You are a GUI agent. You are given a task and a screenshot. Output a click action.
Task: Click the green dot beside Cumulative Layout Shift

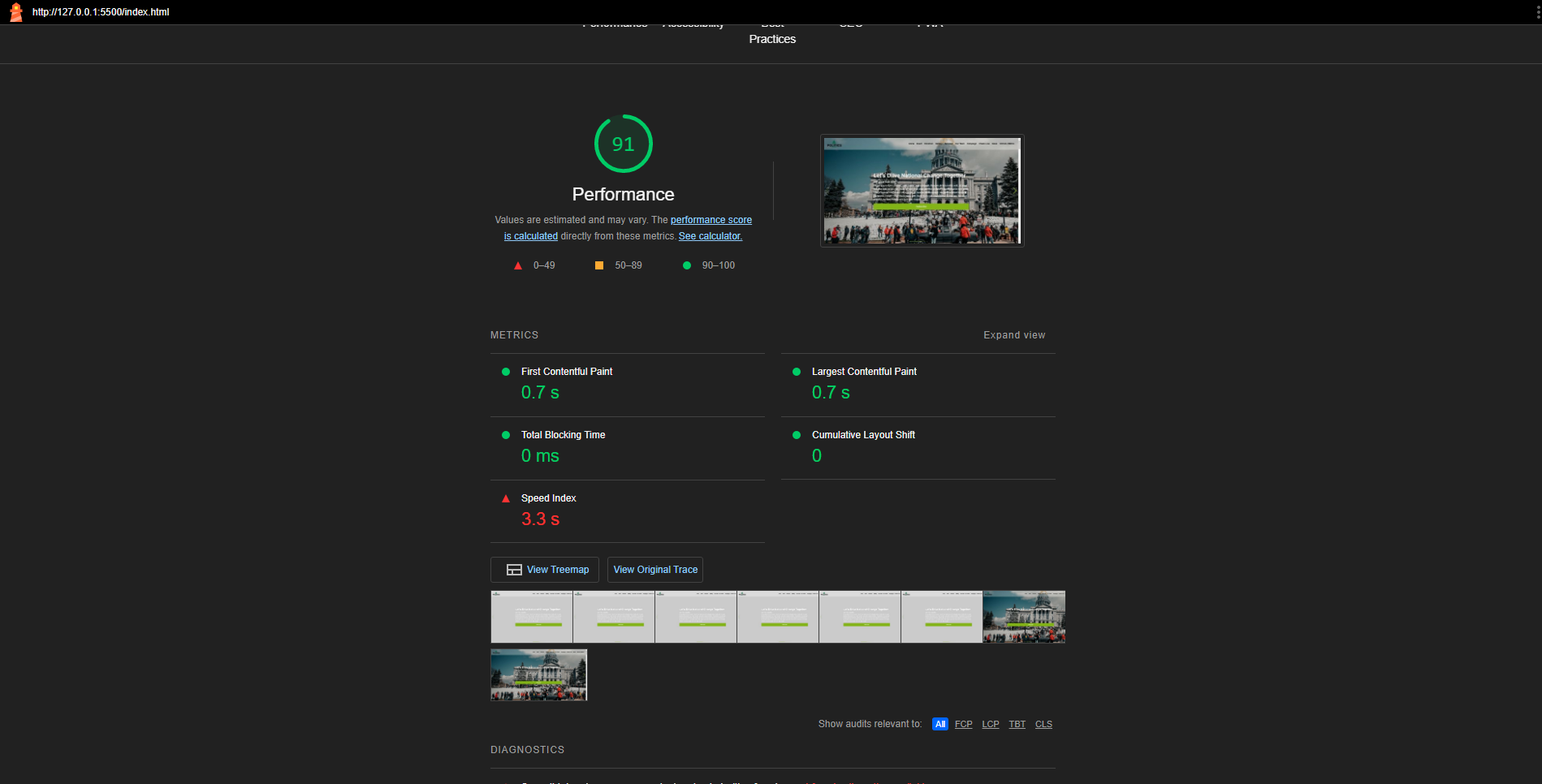[797, 435]
